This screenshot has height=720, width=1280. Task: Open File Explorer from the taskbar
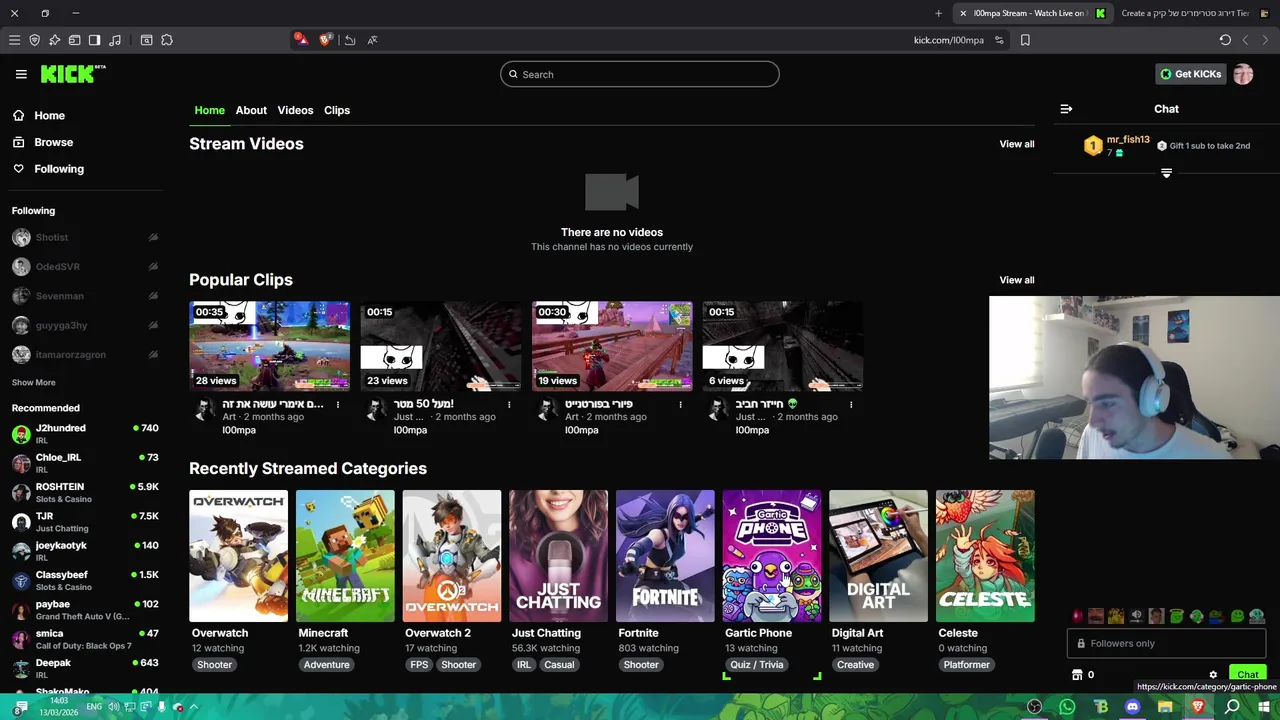[1165, 707]
